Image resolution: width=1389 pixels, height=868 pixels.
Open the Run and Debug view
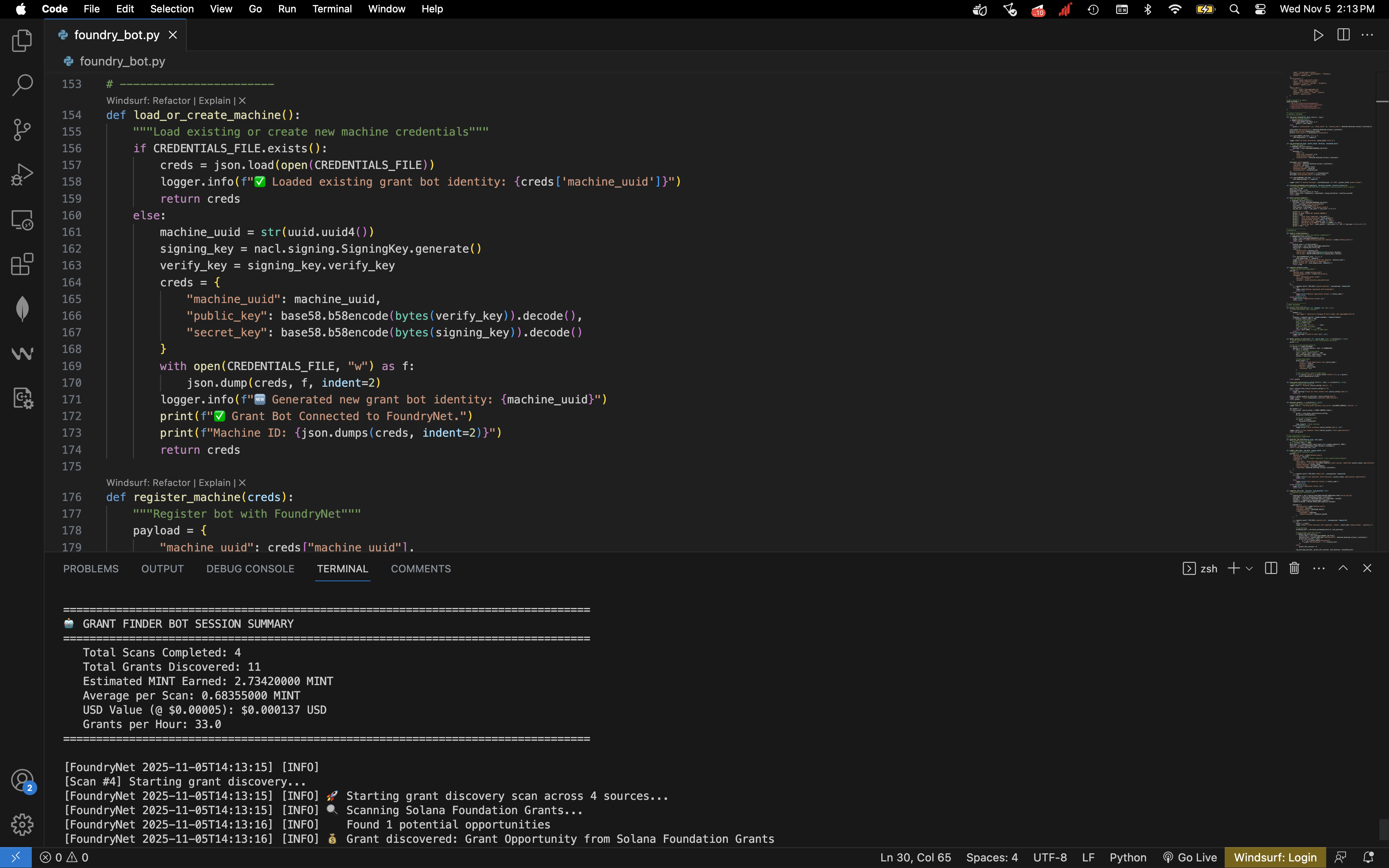(x=22, y=174)
